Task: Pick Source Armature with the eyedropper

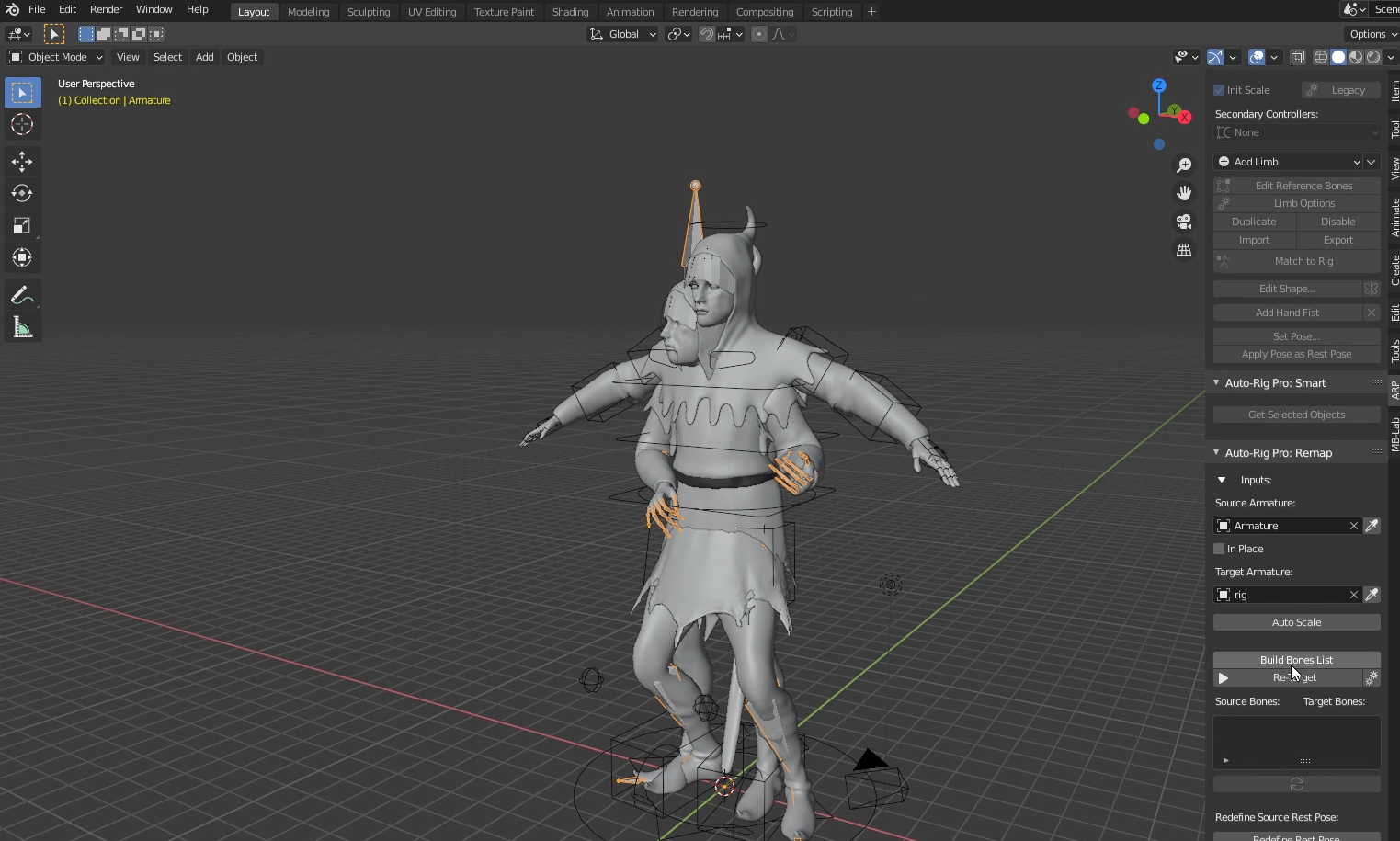Action: [x=1372, y=526]
